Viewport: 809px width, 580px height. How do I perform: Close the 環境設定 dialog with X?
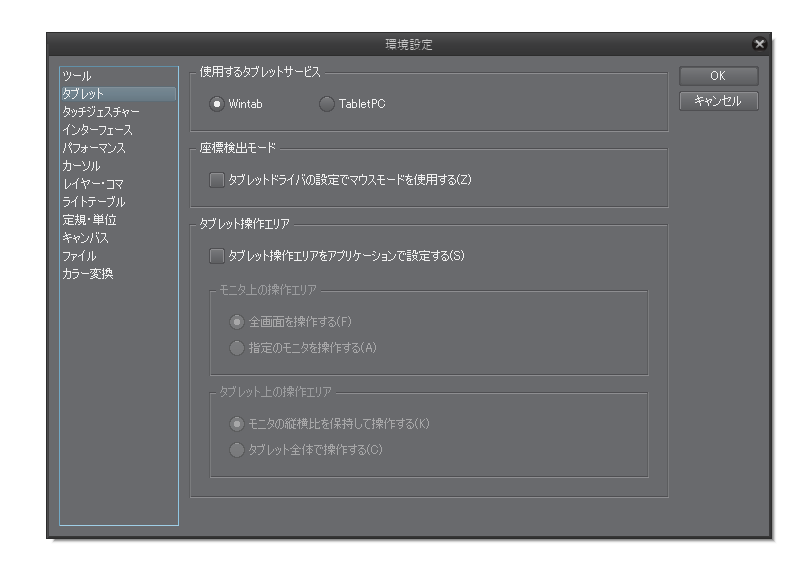tap(760, 45)
